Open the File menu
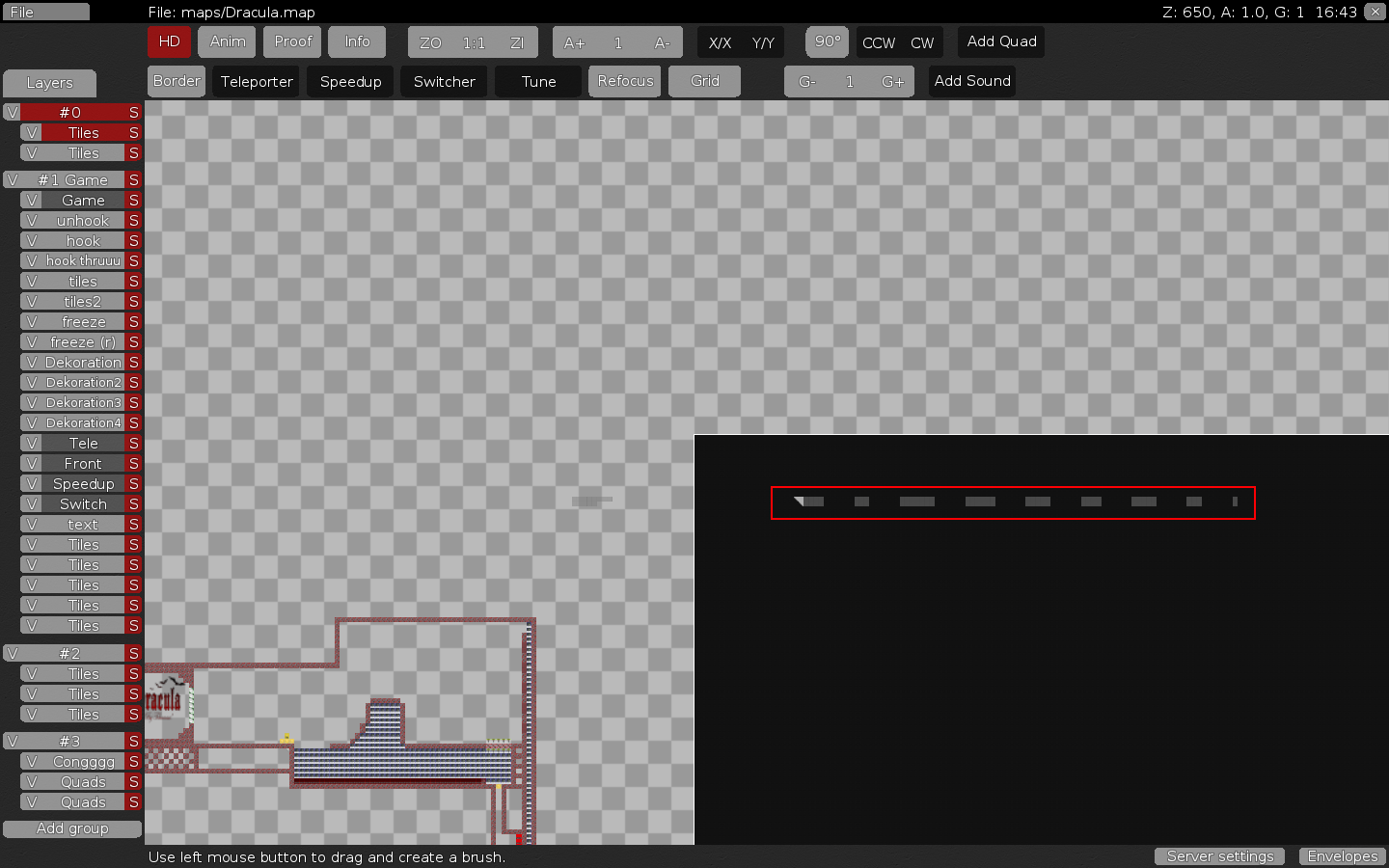This screenshot has height=868, width=1389. pyautogui.click(x=45, y=12)
